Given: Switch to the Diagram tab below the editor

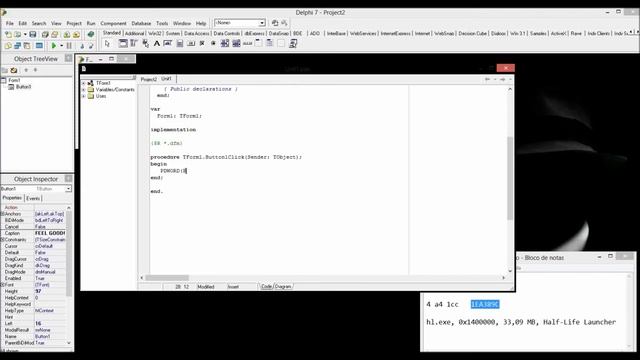Looking at the screenshot, I should (283, 287).
